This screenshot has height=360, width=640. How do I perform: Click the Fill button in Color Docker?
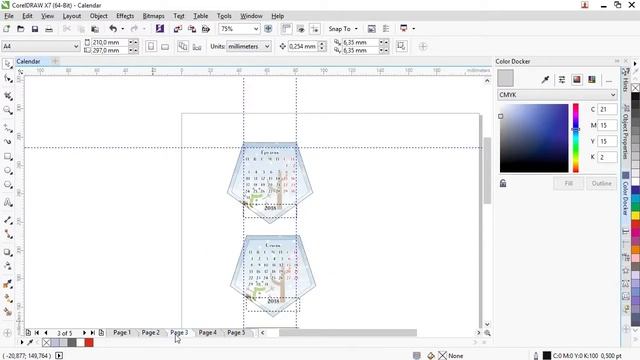[569, 184]
